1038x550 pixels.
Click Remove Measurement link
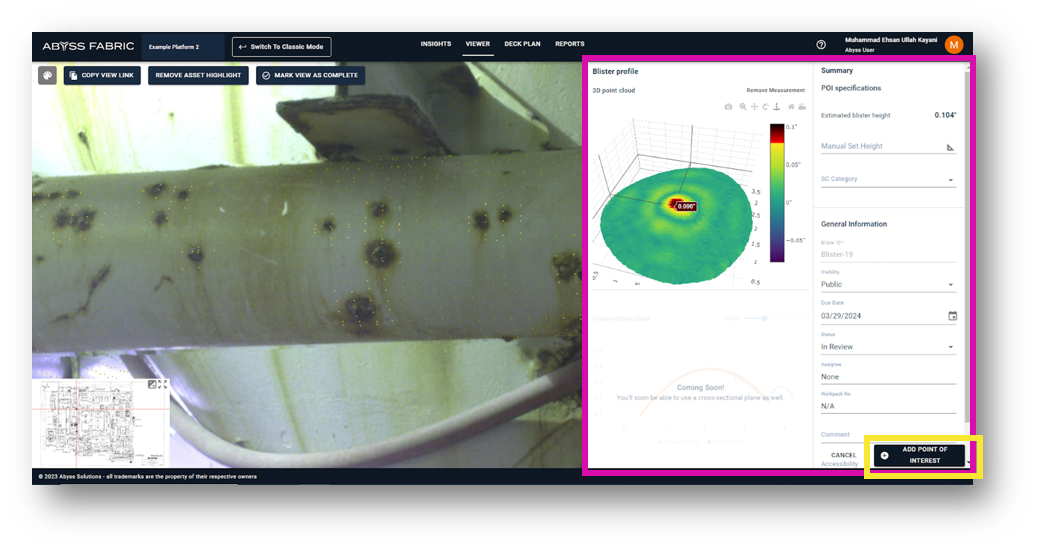point(775,90)
